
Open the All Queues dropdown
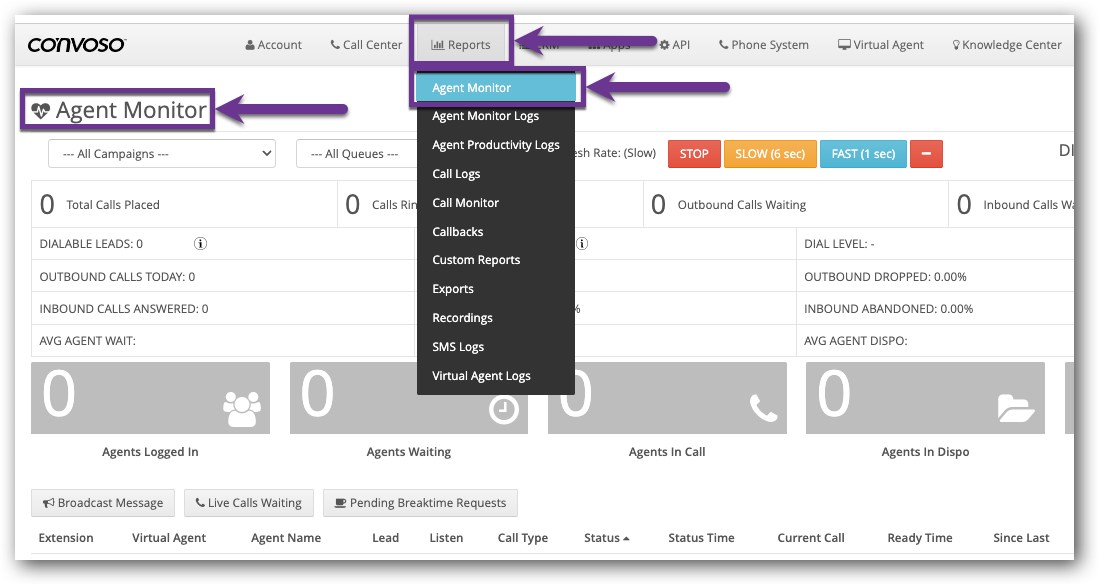355,154
